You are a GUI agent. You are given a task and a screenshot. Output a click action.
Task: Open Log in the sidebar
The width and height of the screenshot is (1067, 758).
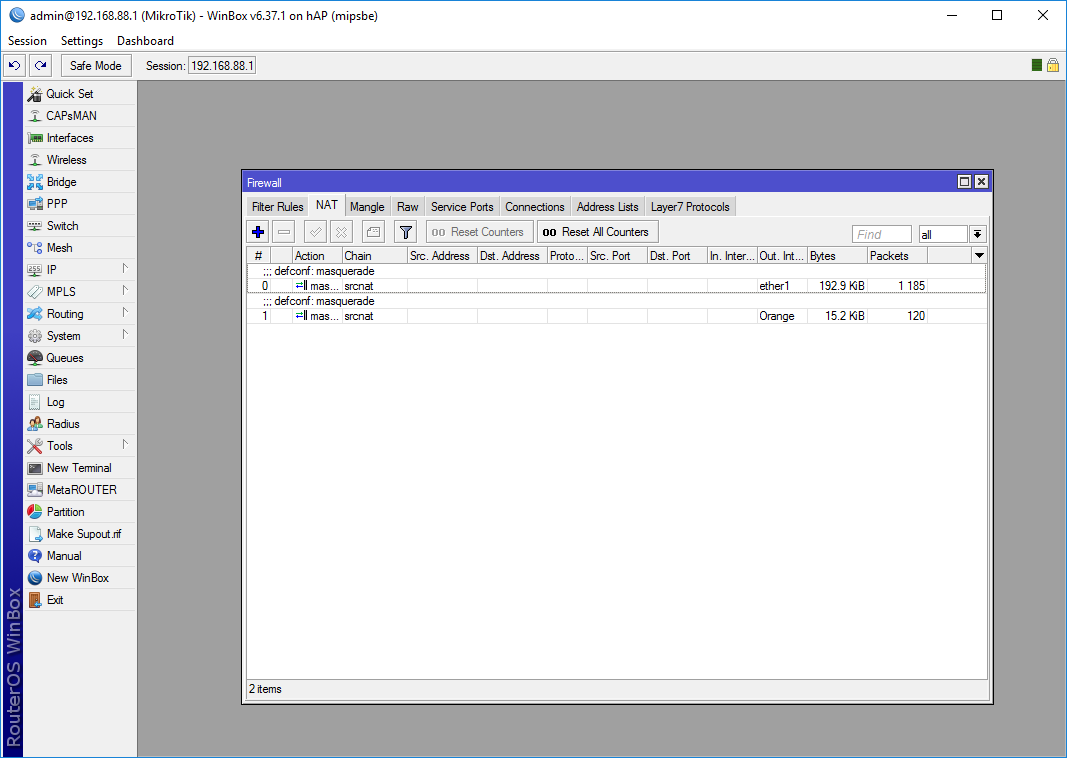coord(80,402)
